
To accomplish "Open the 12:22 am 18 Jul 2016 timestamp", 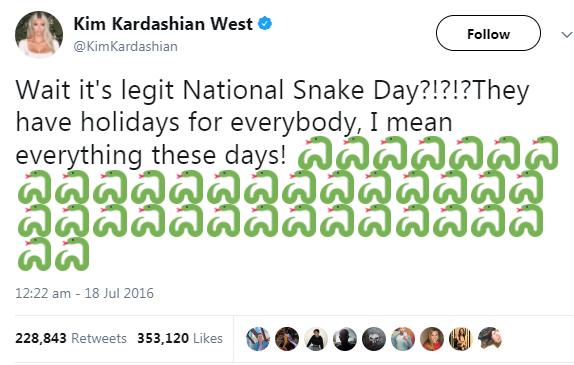I will pyautogui.click(x=85, y=293).
